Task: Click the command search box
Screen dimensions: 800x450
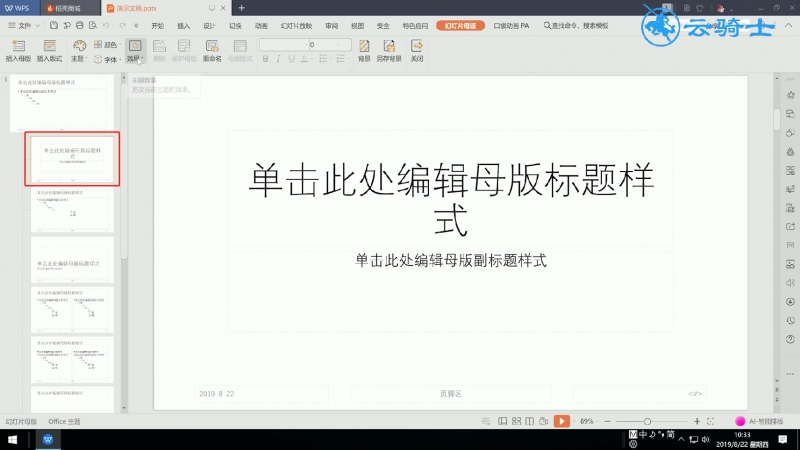Action: pyautogui.click(x=577, y=26)
